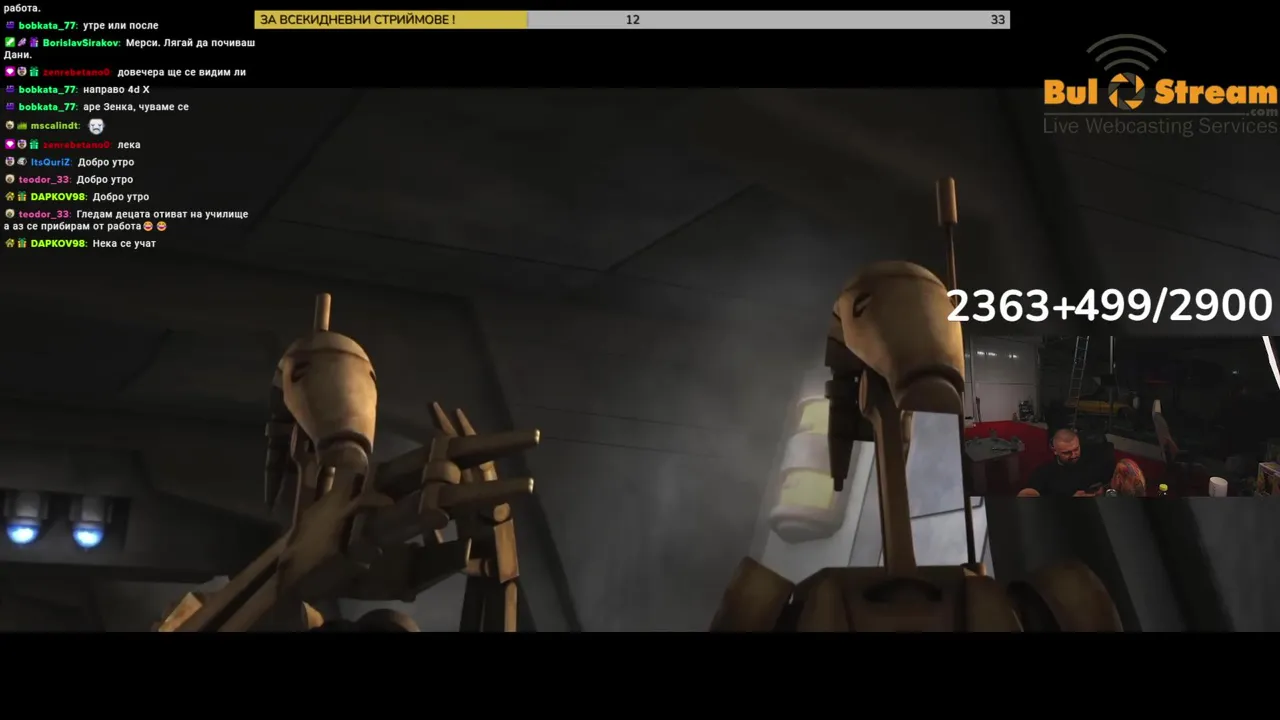Click the crying face emote after mscalindt
Image resolution: width=1280 pixels, height=720 pixels.
[x=96, y=126]
